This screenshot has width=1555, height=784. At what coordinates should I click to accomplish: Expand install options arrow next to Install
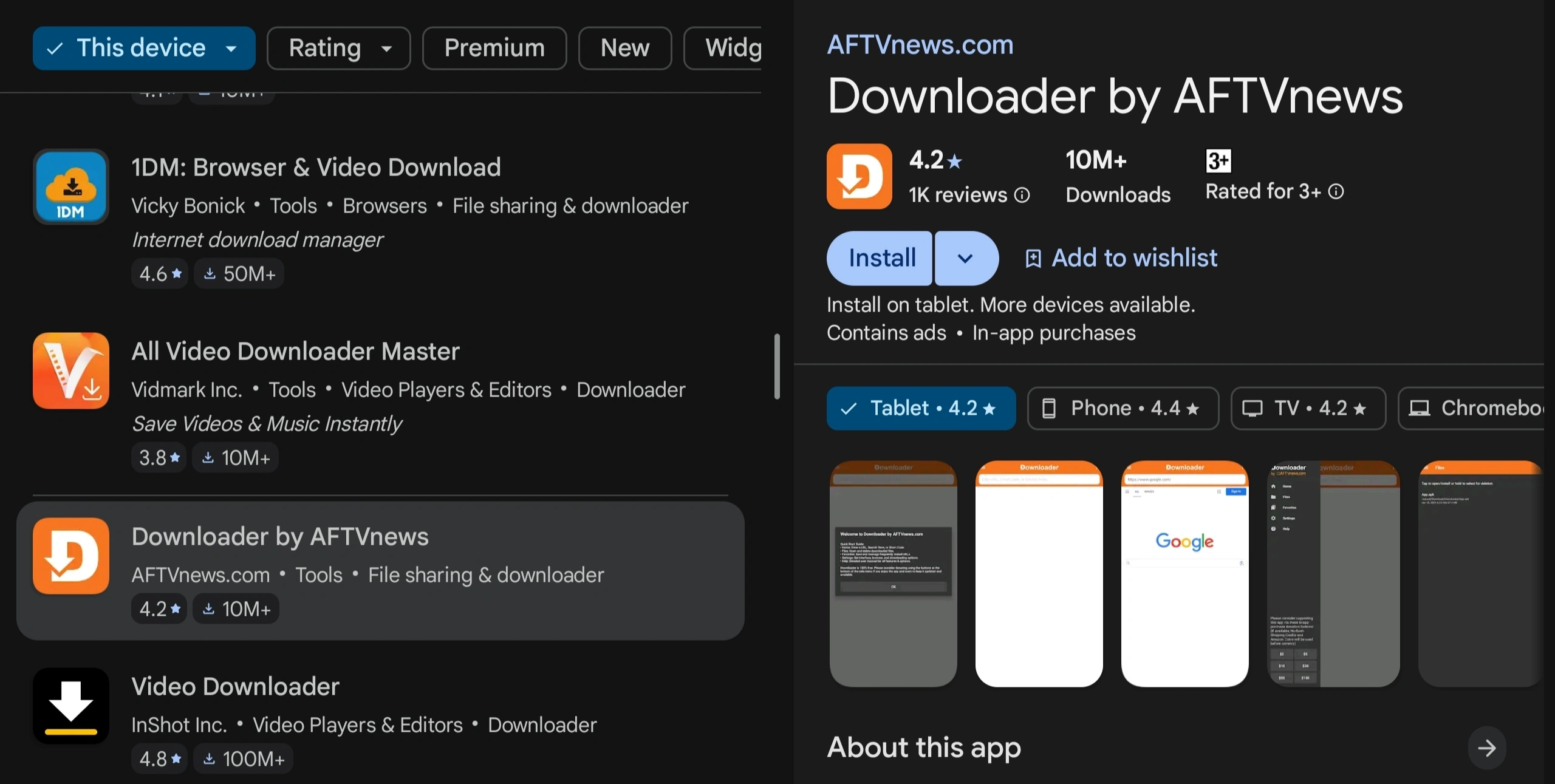pyautogui.click(x=965, y=258)
